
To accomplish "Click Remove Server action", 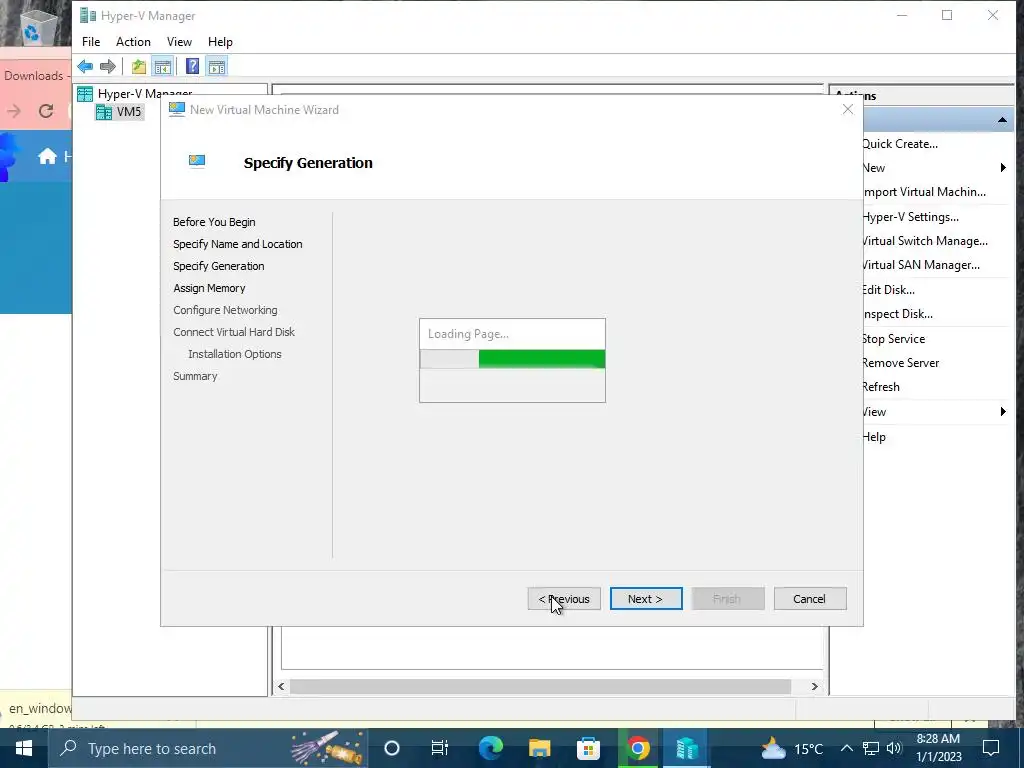I will click(x=901, y=363).
